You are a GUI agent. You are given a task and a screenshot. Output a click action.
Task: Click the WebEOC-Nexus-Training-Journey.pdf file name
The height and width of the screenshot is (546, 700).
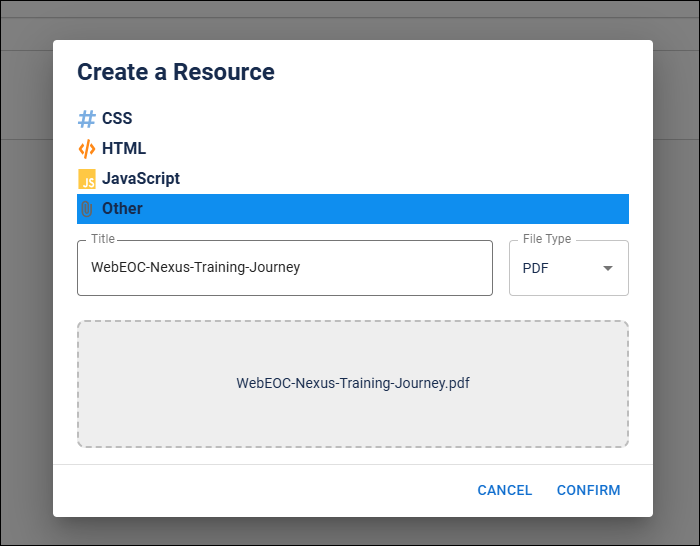pos(353,383)
